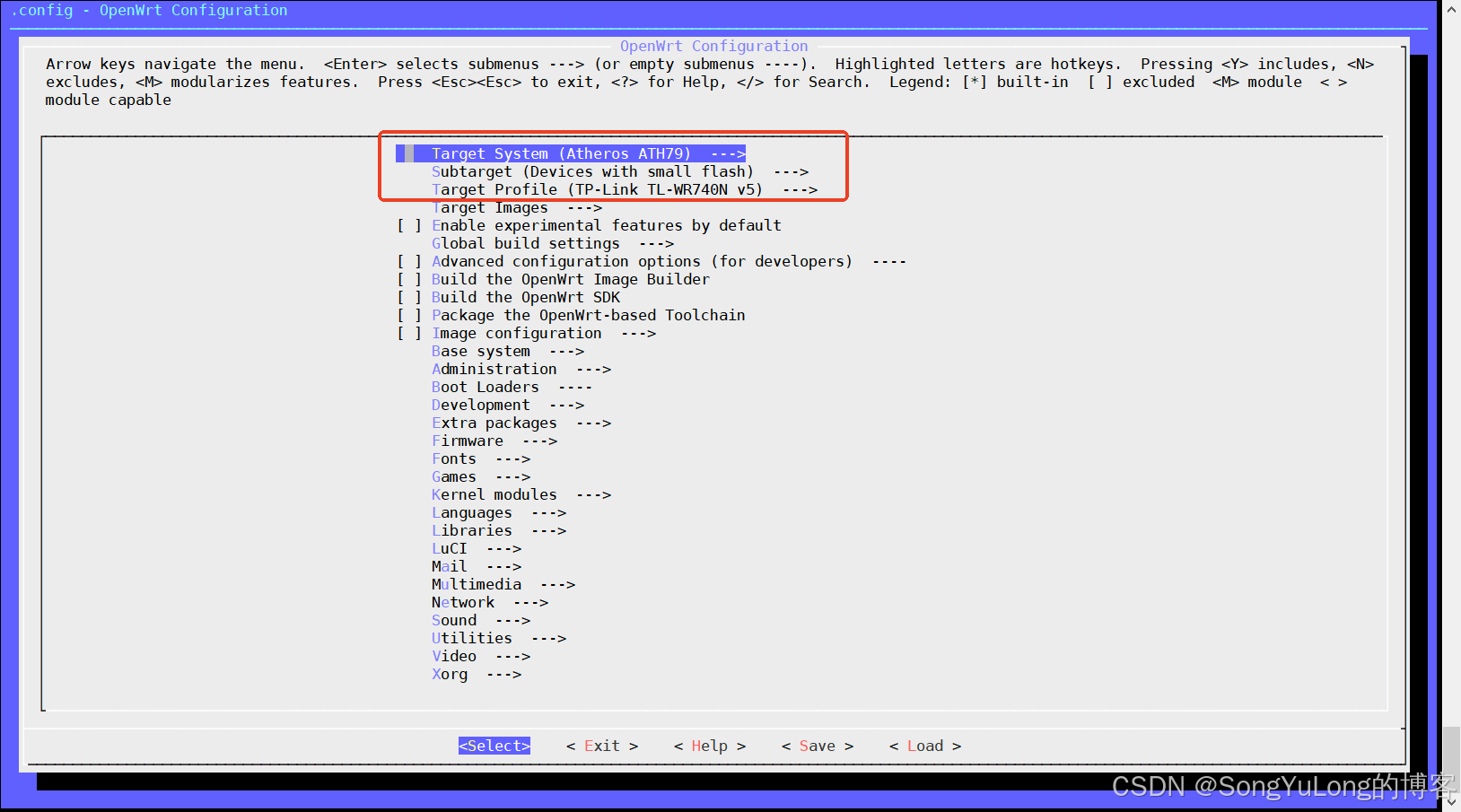Expand the Firmware submenu
This screenshot has width=1461, height=812.
click(494, 441)
